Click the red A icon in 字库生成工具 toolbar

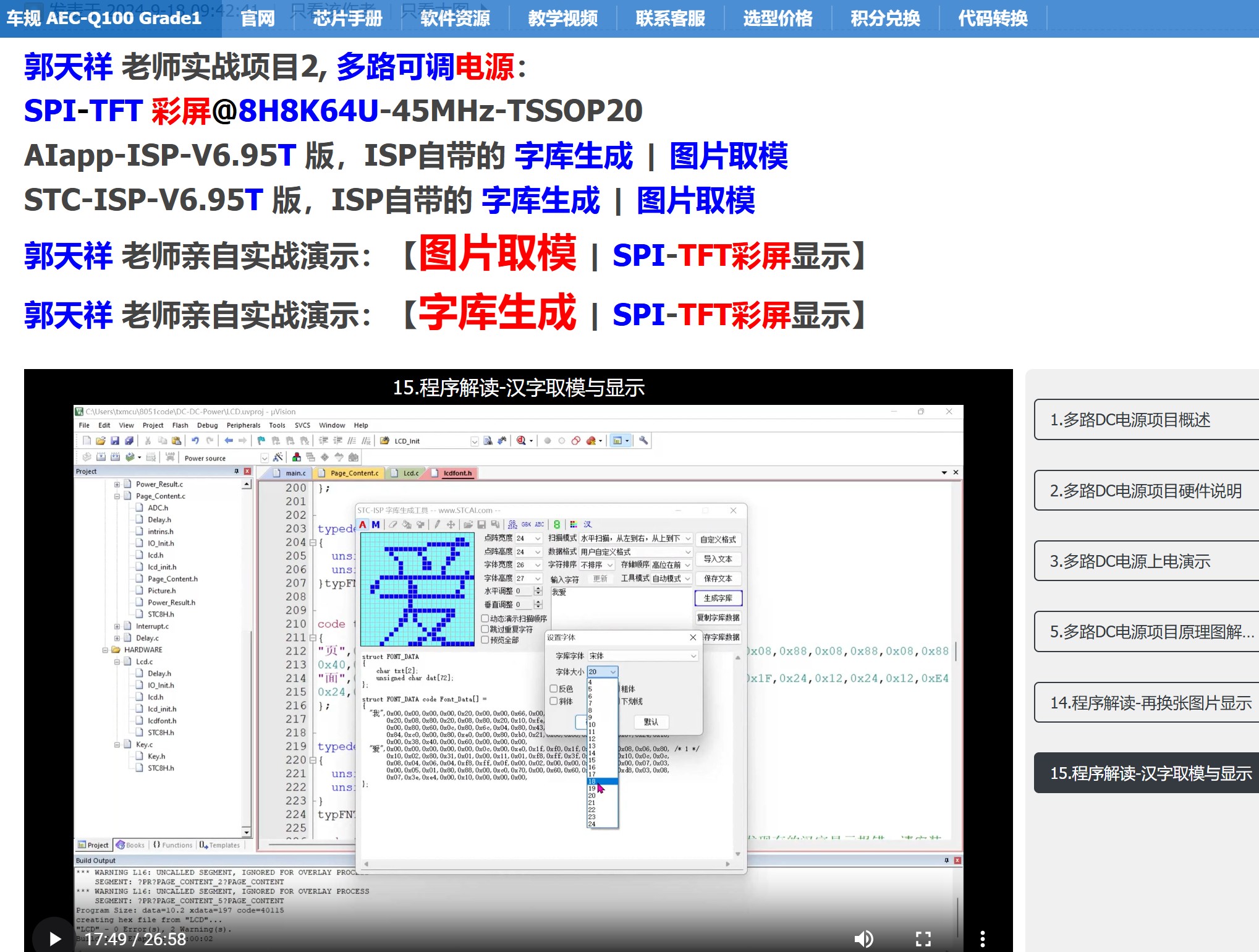[x=363, y=524]
